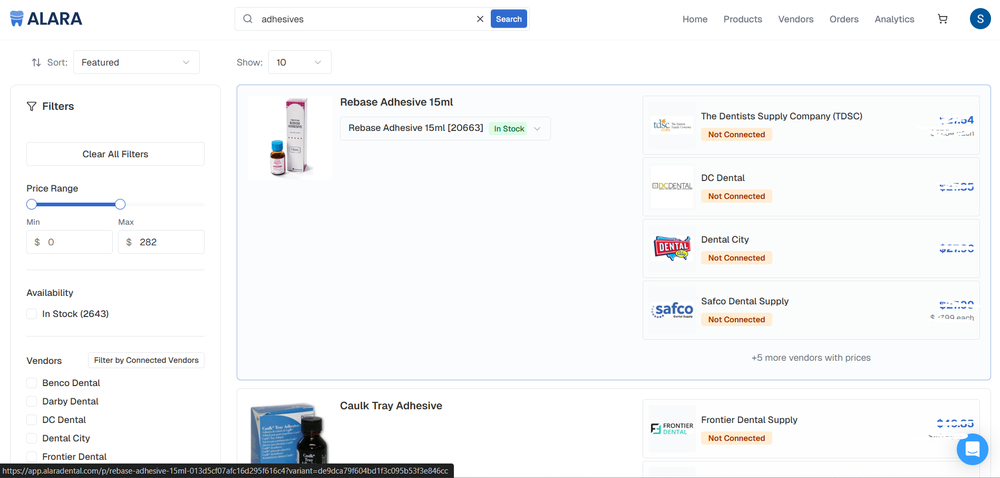Screen dimensions: 1000x478
Task: Click the Max price input field
Action: click(161, 242)
